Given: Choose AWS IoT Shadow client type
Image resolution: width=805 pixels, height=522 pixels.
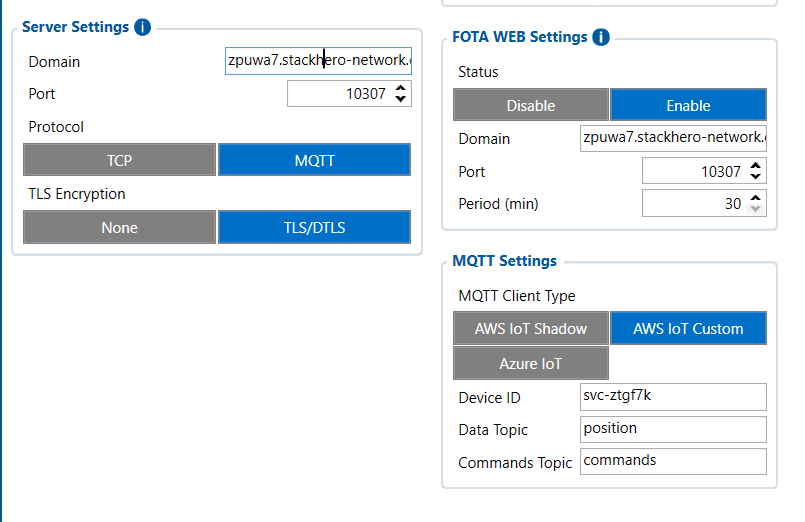Looking at the screenshot, I should [530, 328].
